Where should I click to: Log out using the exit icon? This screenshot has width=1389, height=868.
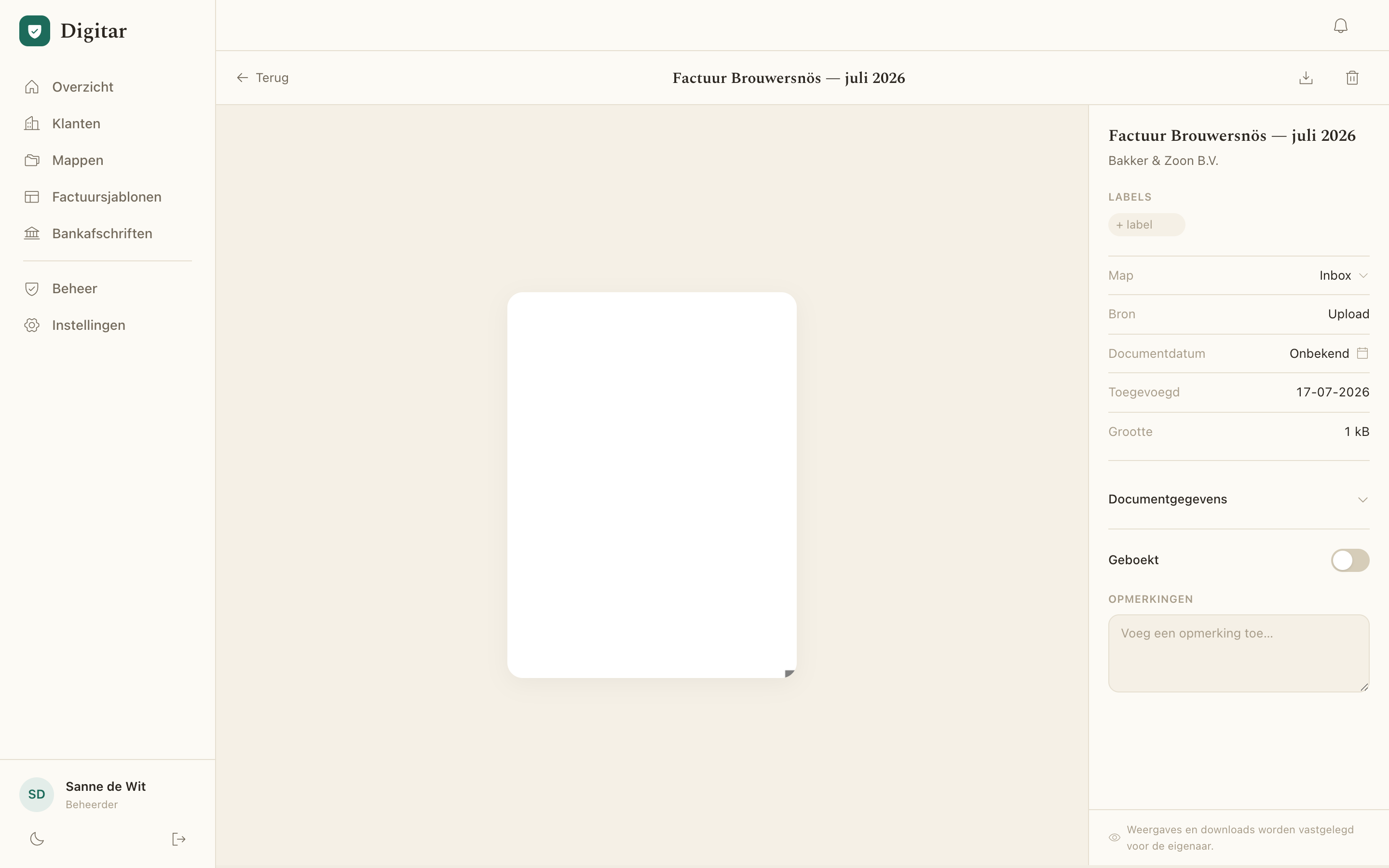(178, 839)
